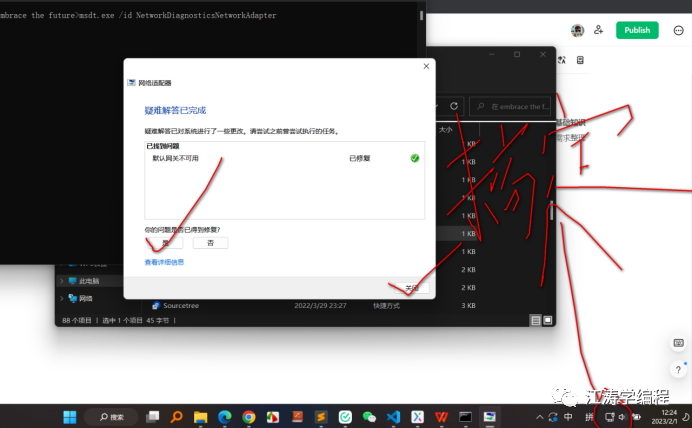Close the 网络适配器 dialog with X
The image size is (692, 428).
[426, 66]
